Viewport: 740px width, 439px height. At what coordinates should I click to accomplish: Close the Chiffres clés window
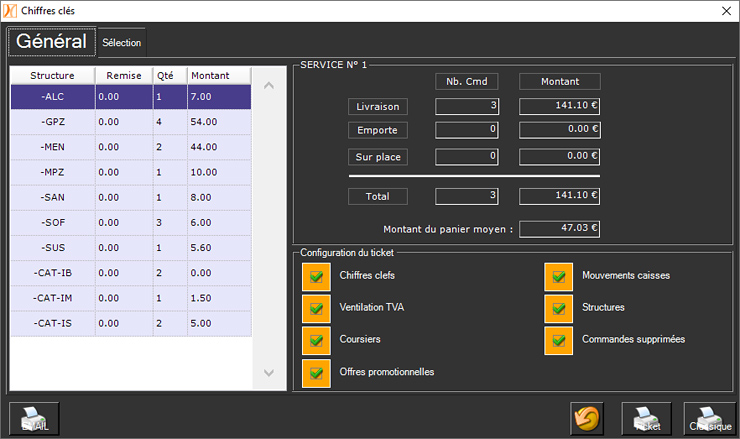726,10
